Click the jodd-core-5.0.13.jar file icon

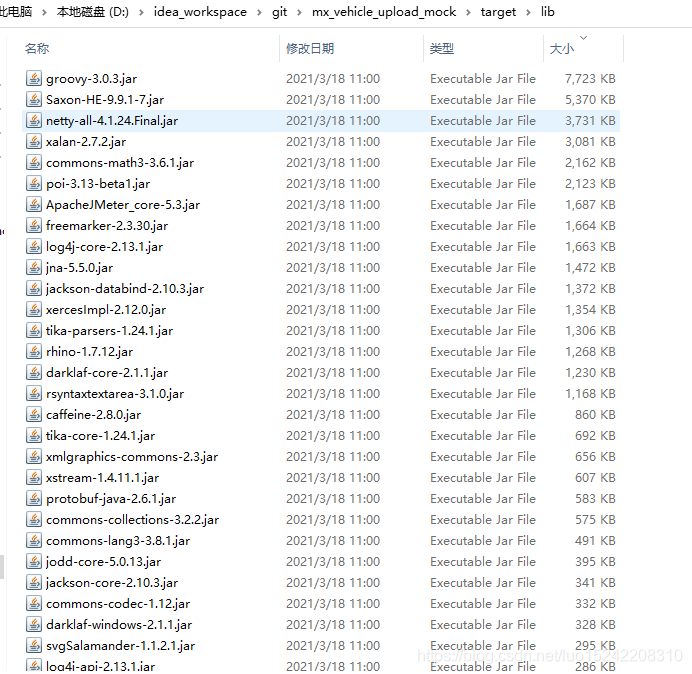[34, 562]
